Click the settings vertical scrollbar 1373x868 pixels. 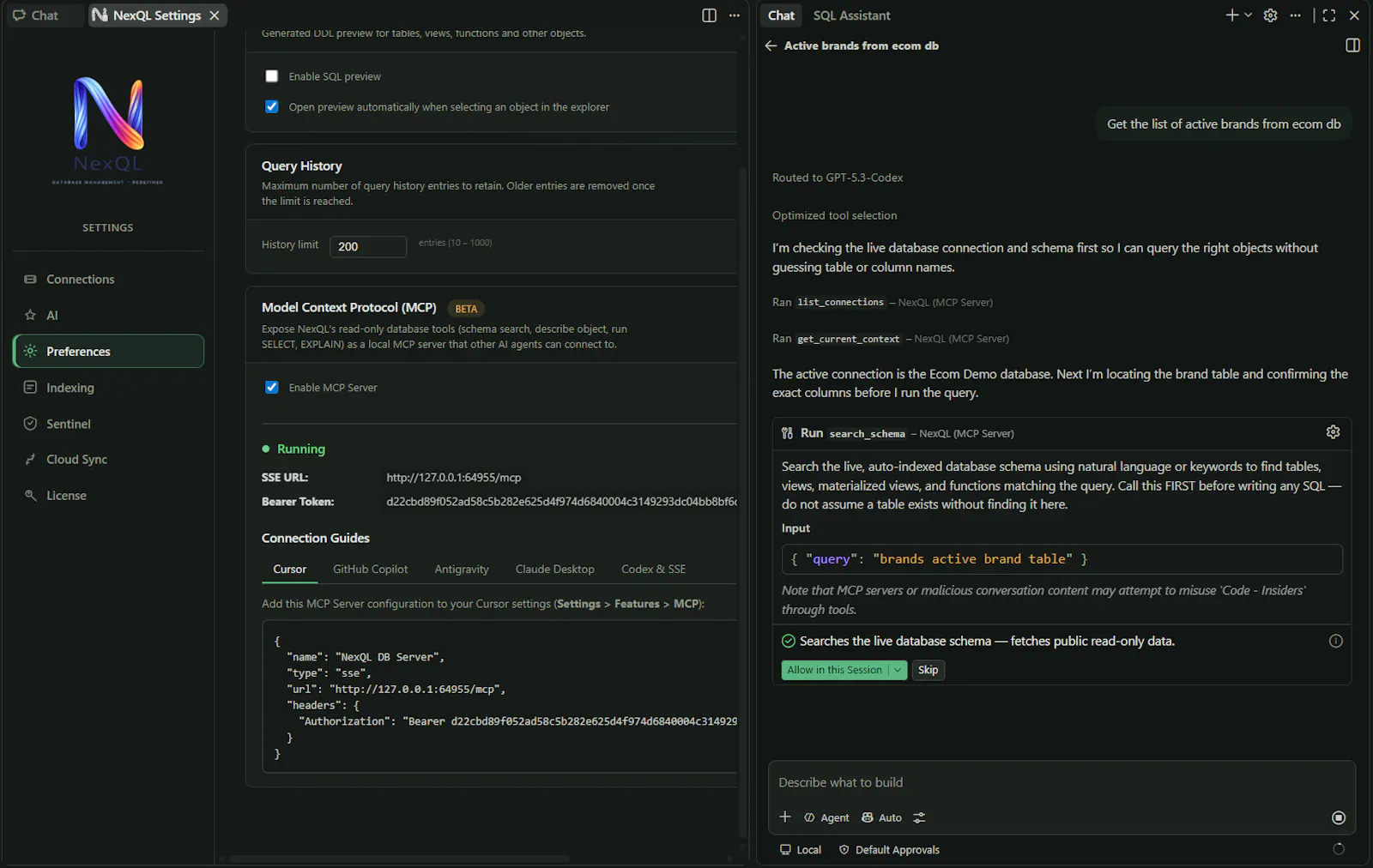[x=742, y=502]
